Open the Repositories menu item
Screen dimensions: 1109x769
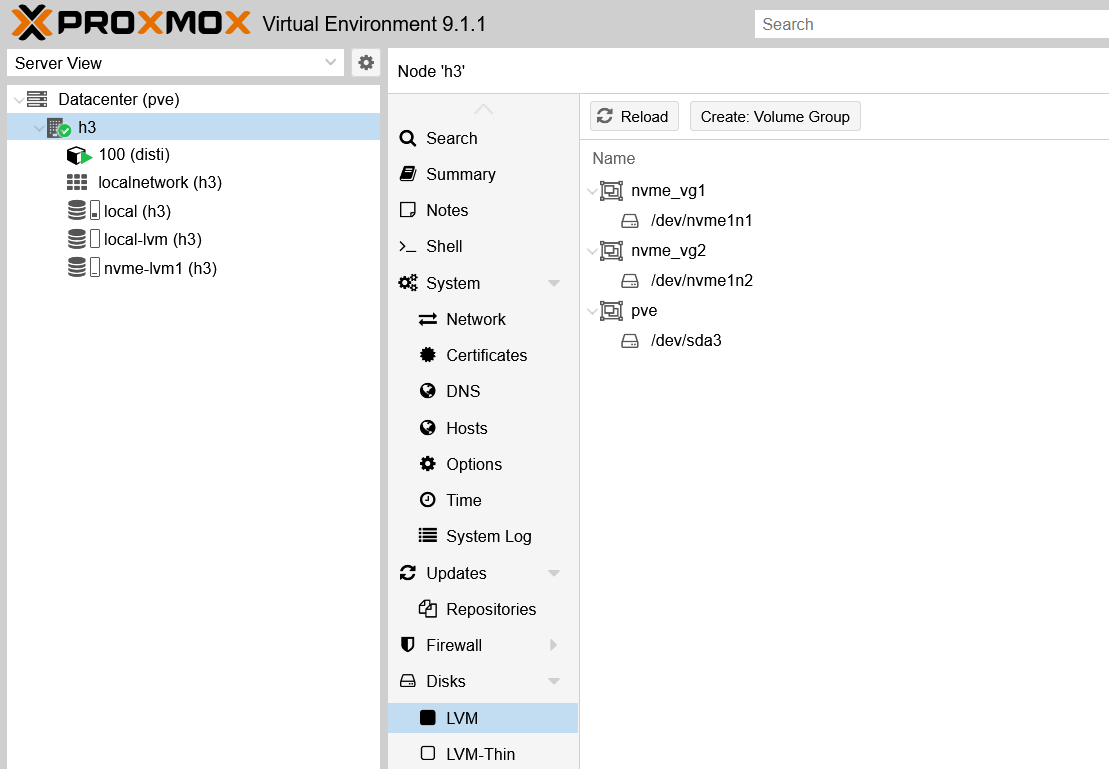[x=483, y=609]
